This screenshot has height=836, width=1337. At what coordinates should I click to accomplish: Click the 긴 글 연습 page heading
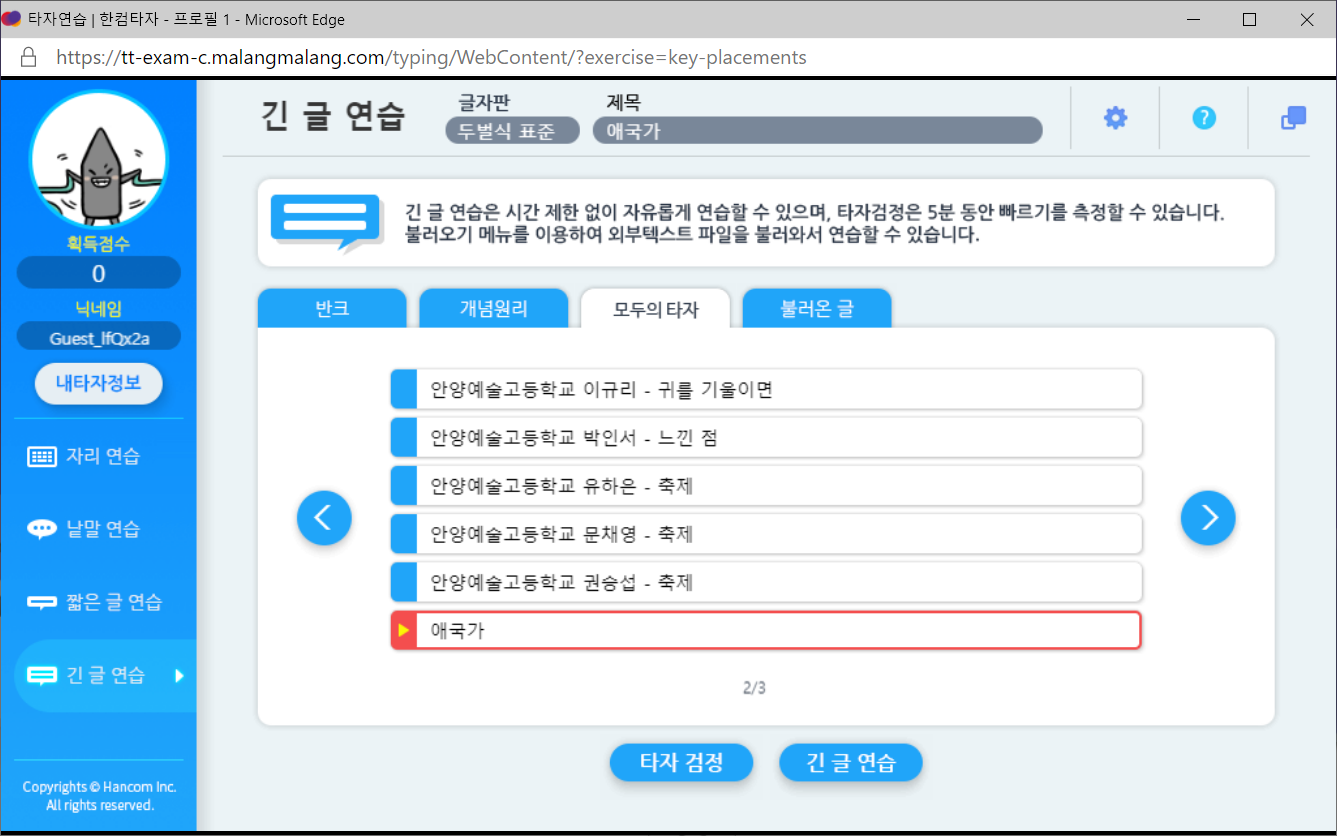tap(332, 118)
